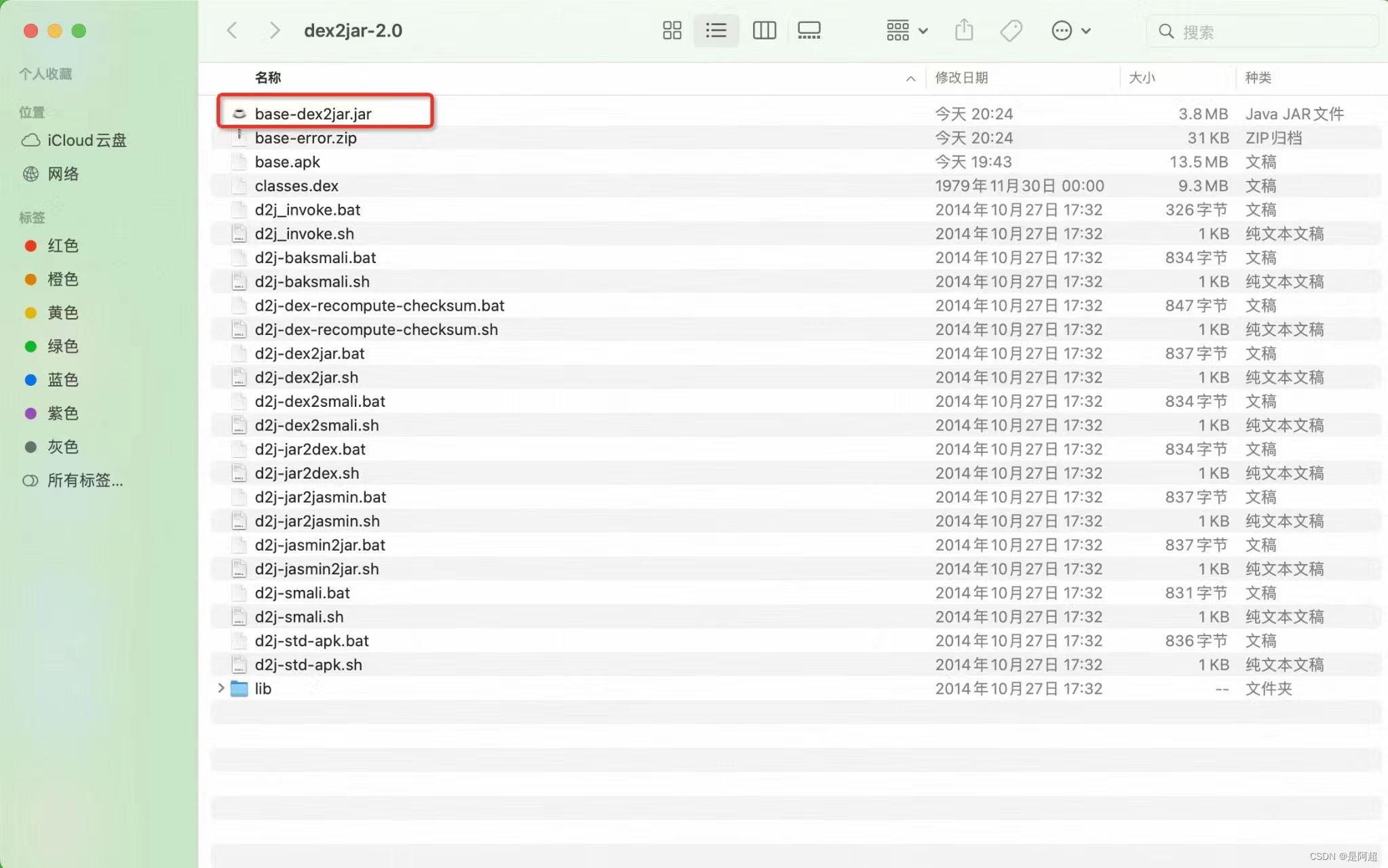Screen dimensions: 1388x868
Task: Click the 文件夹 kind of lib row
Action: [1268, 689]
